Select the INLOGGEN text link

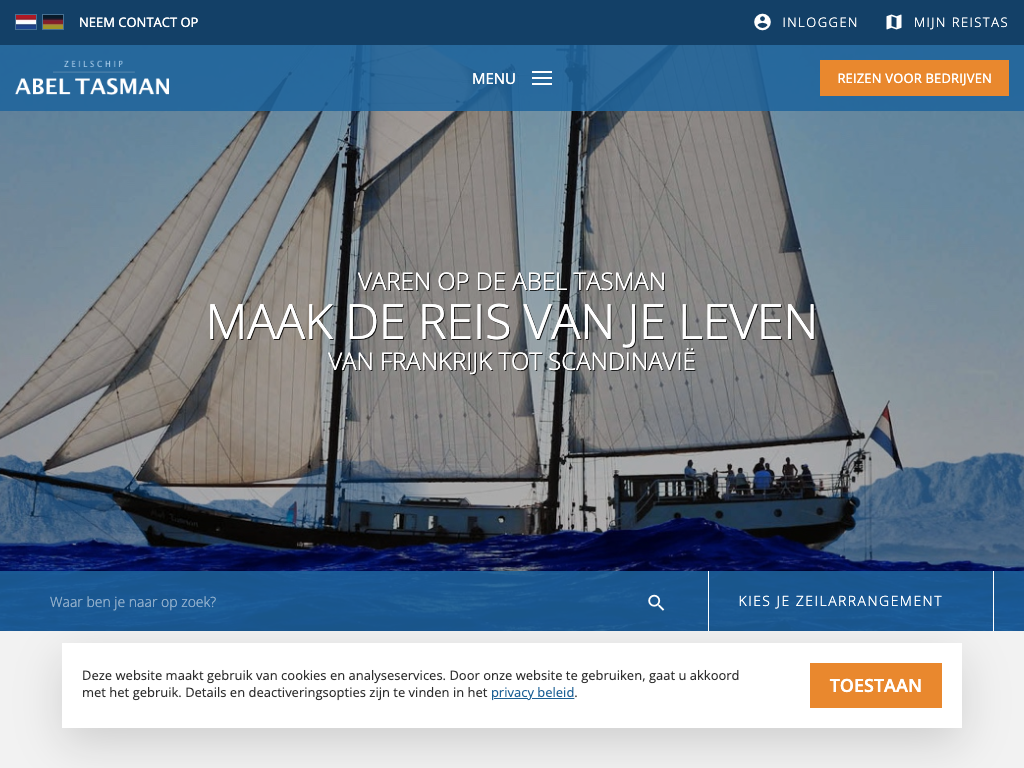820,22
